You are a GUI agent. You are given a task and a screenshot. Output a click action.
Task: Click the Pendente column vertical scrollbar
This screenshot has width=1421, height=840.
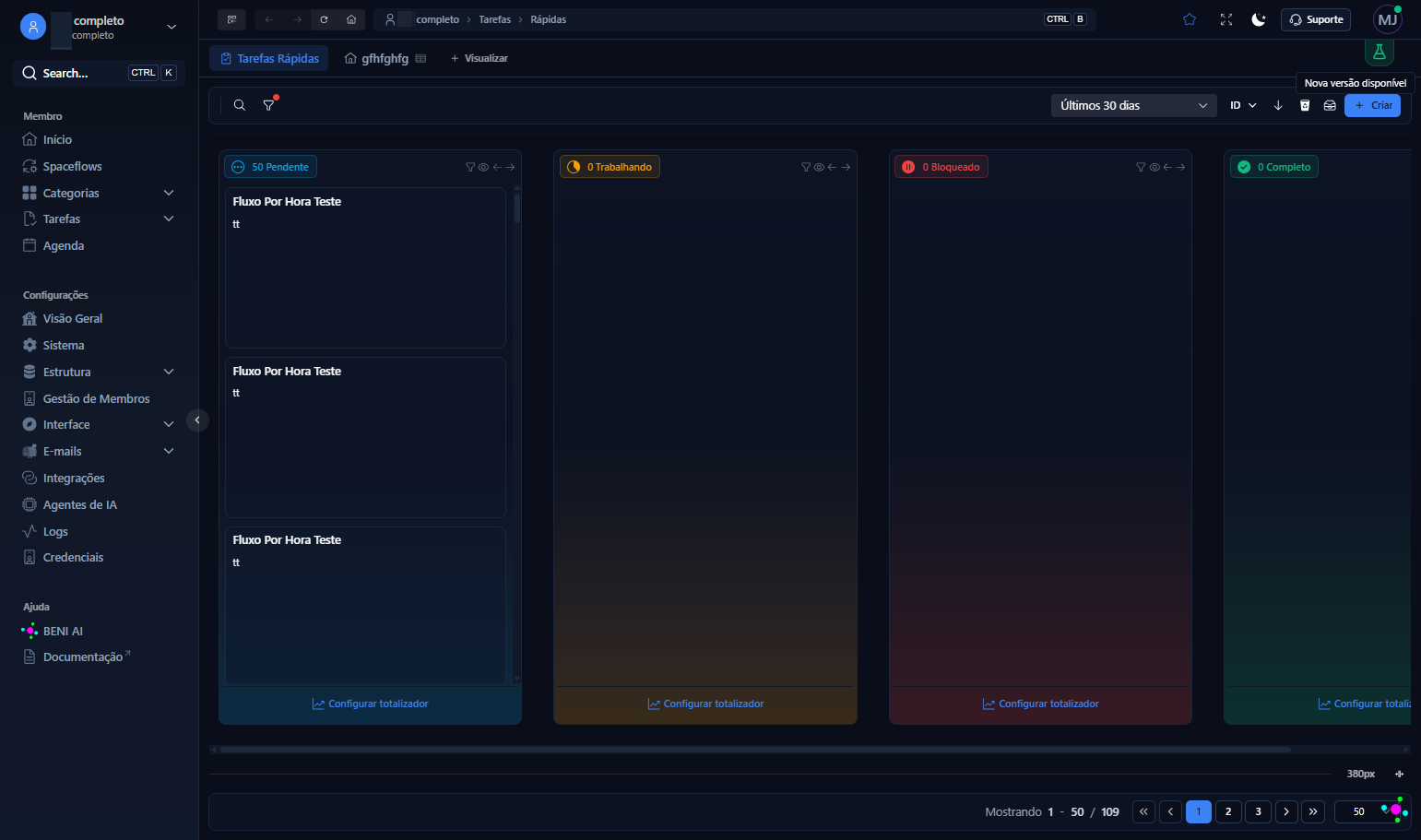coord(517,208)
